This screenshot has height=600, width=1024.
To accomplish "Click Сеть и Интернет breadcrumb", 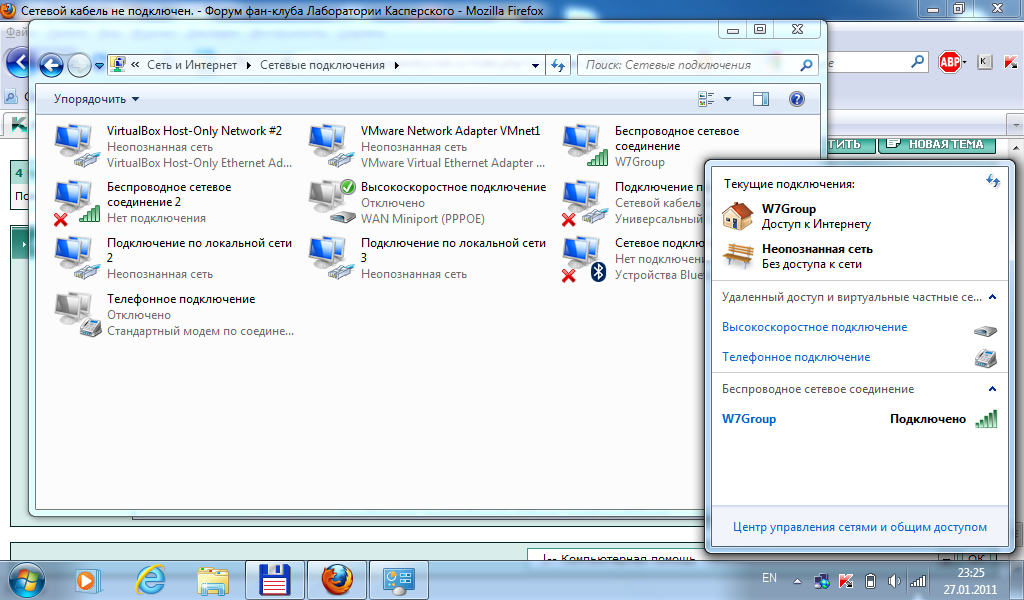I will [x=192, y=65].
